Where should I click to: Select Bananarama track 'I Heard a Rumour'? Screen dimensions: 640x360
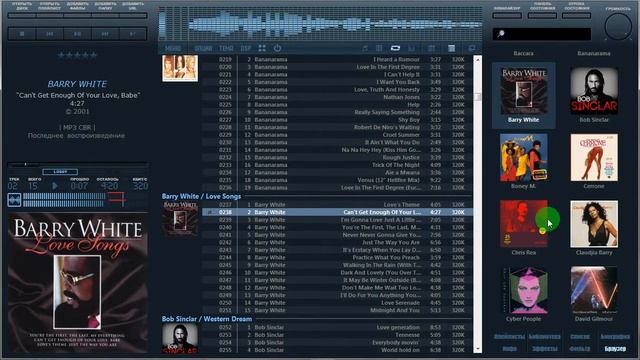click(337, 59)
